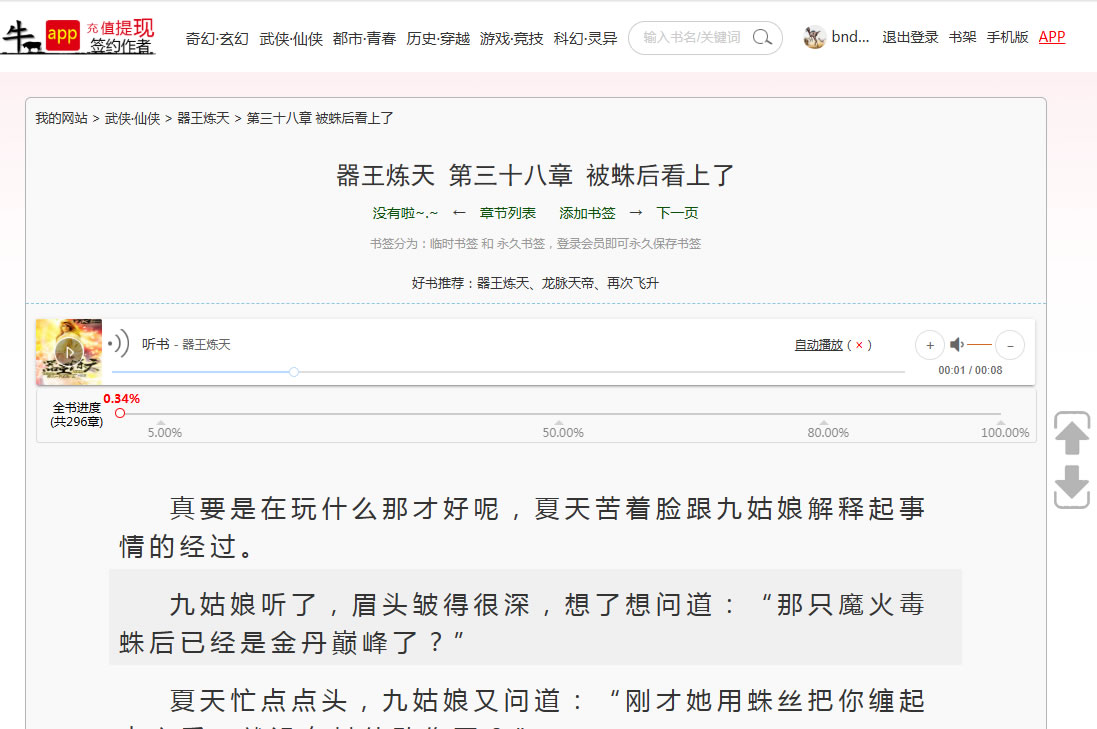
Task: Focus the book name search field
Action: 692,38
